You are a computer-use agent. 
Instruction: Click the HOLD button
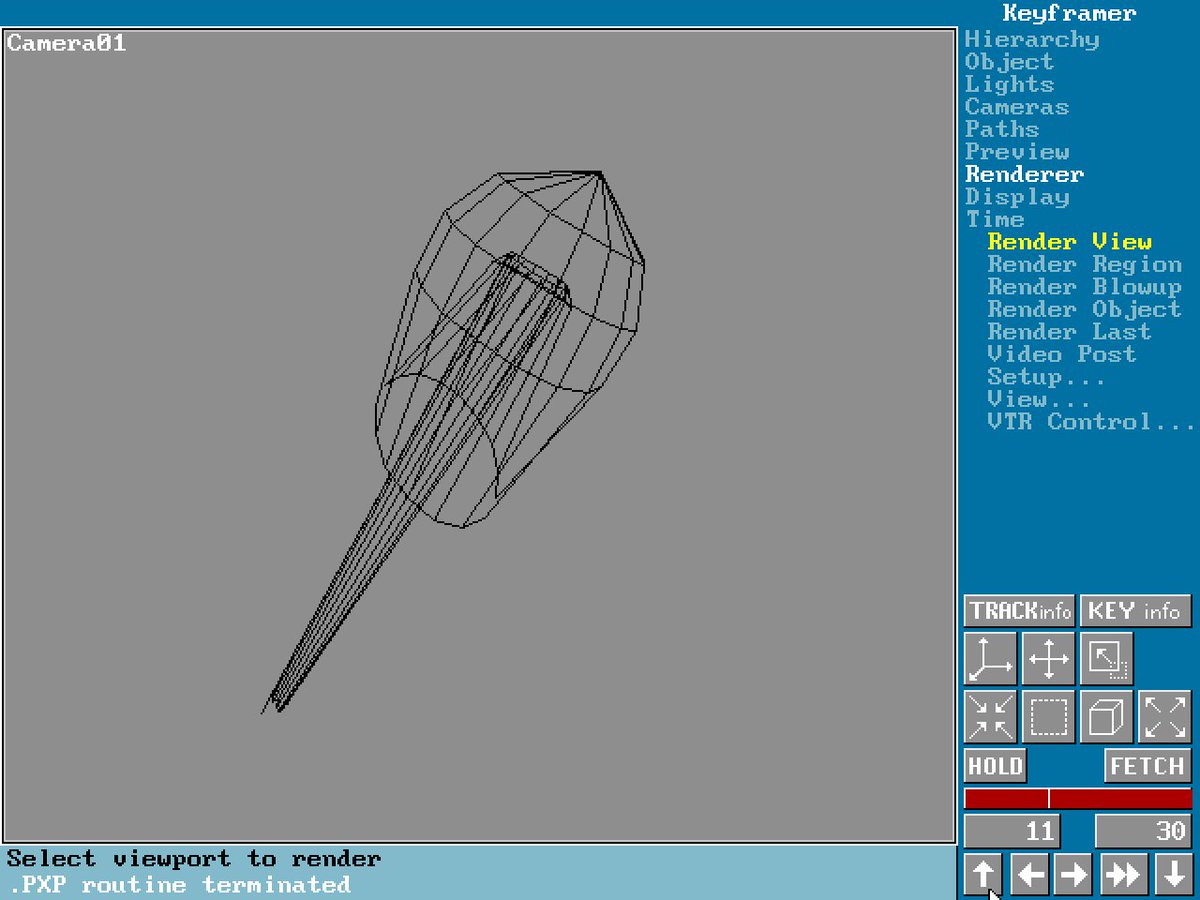point(995,766)
